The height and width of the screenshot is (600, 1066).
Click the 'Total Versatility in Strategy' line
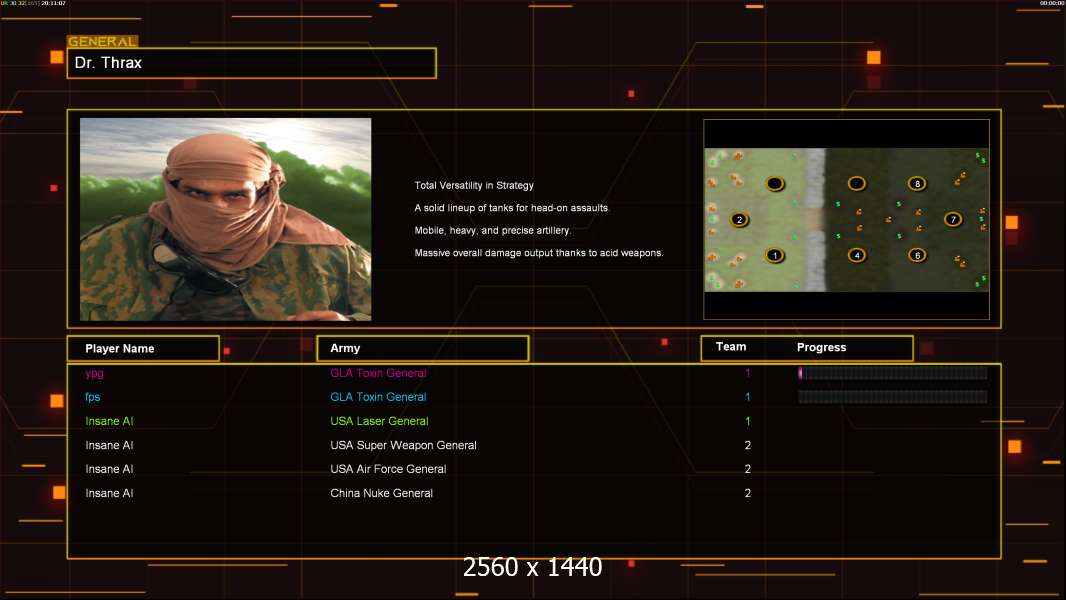[x=474, y=186]
